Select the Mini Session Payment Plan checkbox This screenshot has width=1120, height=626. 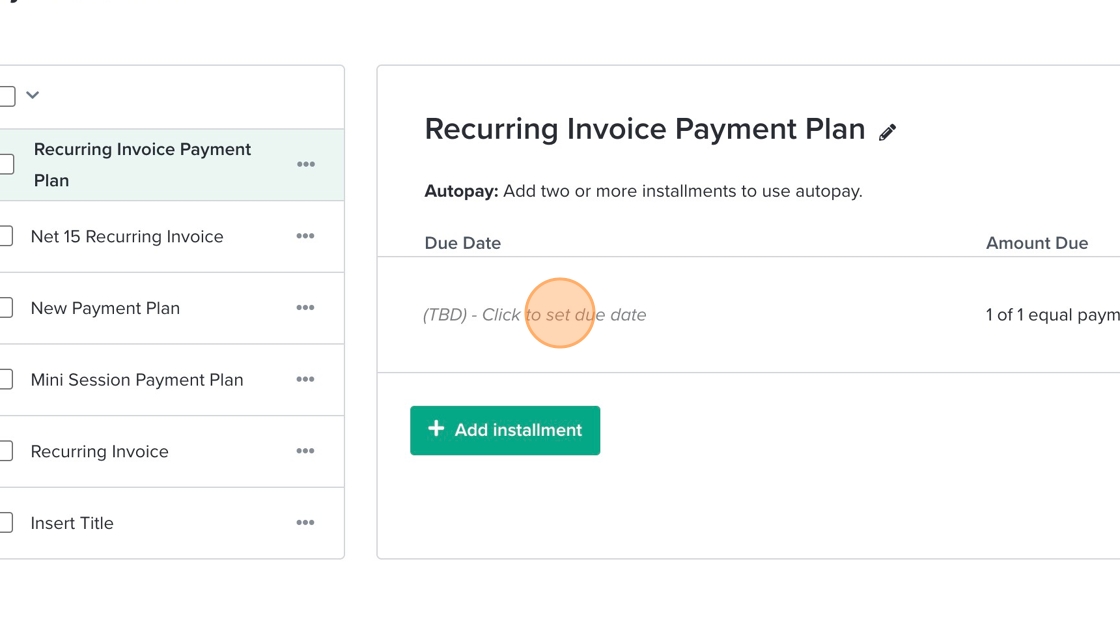point(6,380)
